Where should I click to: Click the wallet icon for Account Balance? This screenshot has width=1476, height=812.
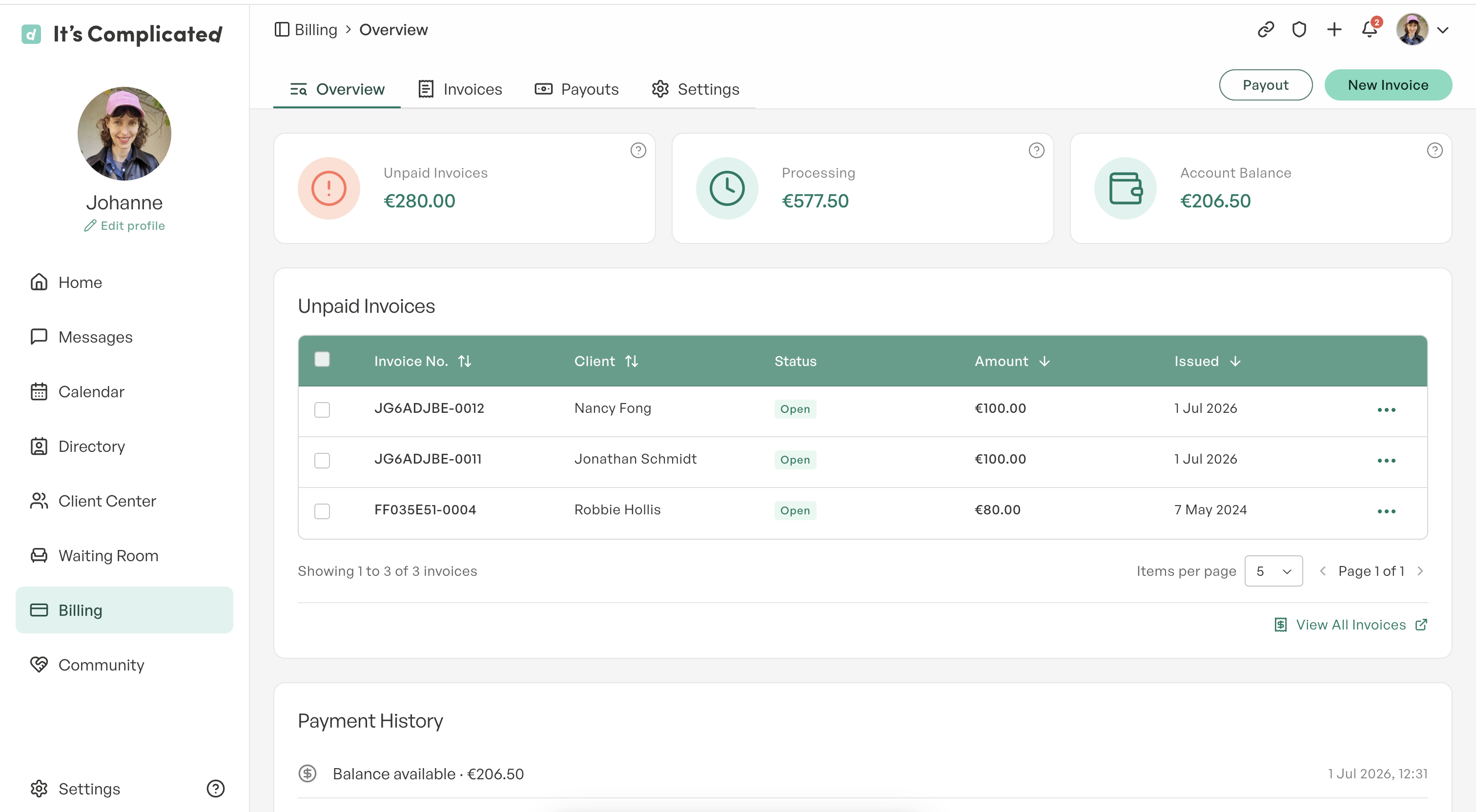(x=1125, y=188)
